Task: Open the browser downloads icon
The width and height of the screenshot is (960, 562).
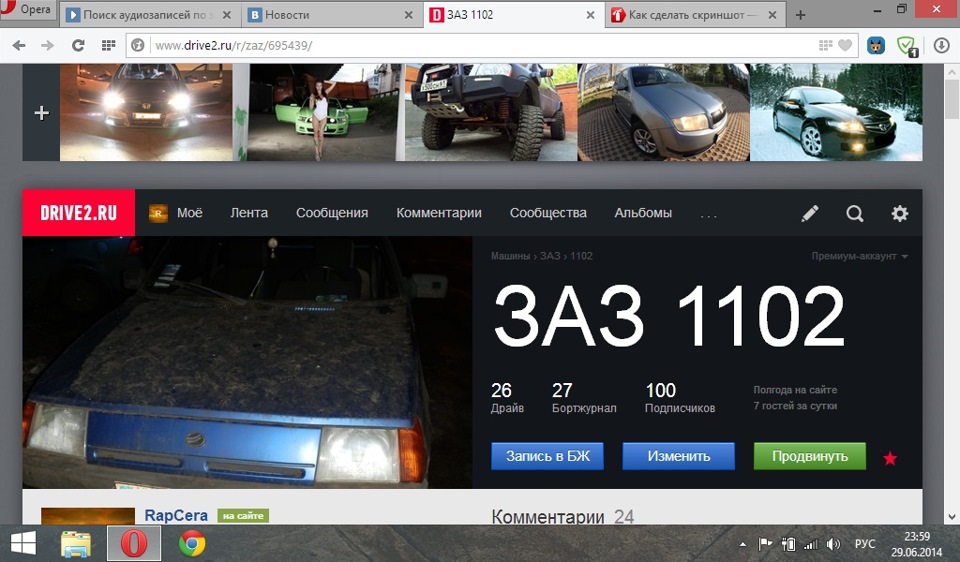Action: 941,45
